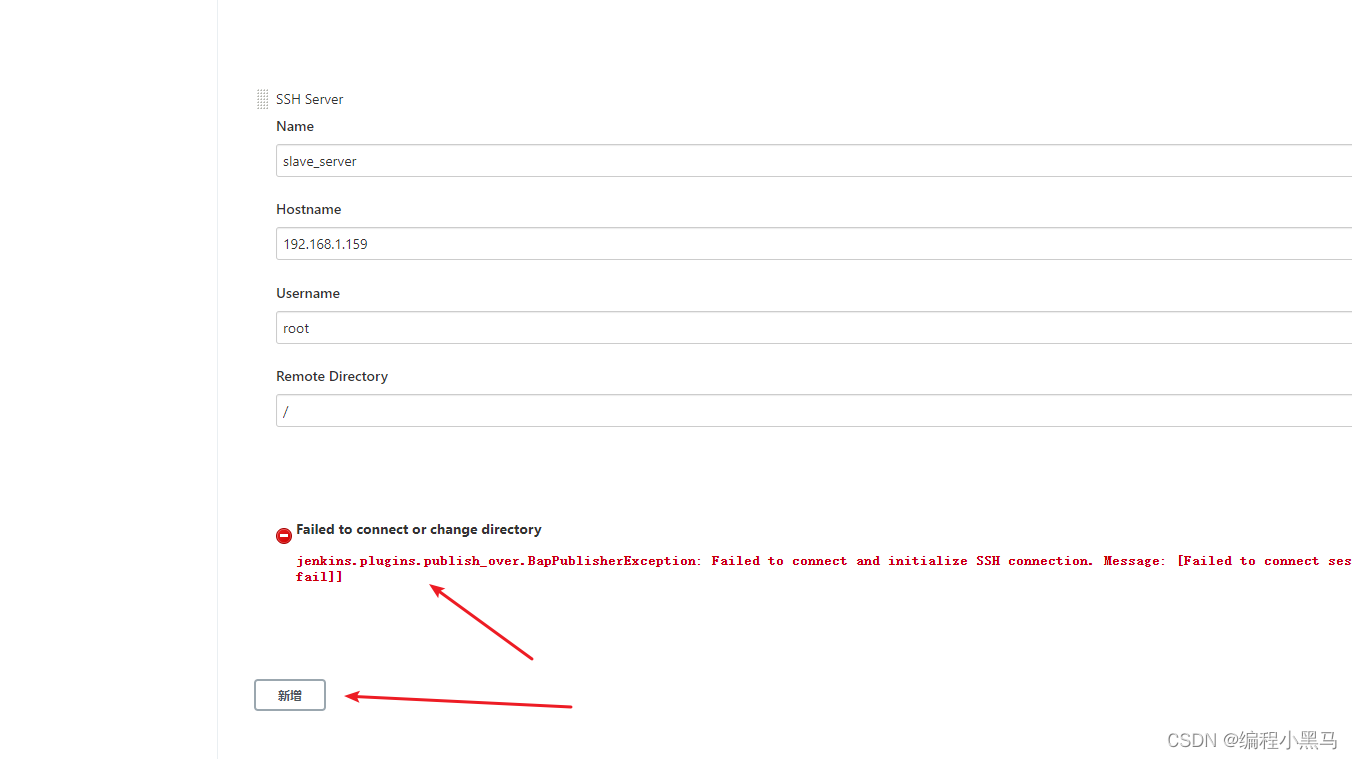Focus the Name field containing slave_server
Screen dimensions: 1352x759
814,161
